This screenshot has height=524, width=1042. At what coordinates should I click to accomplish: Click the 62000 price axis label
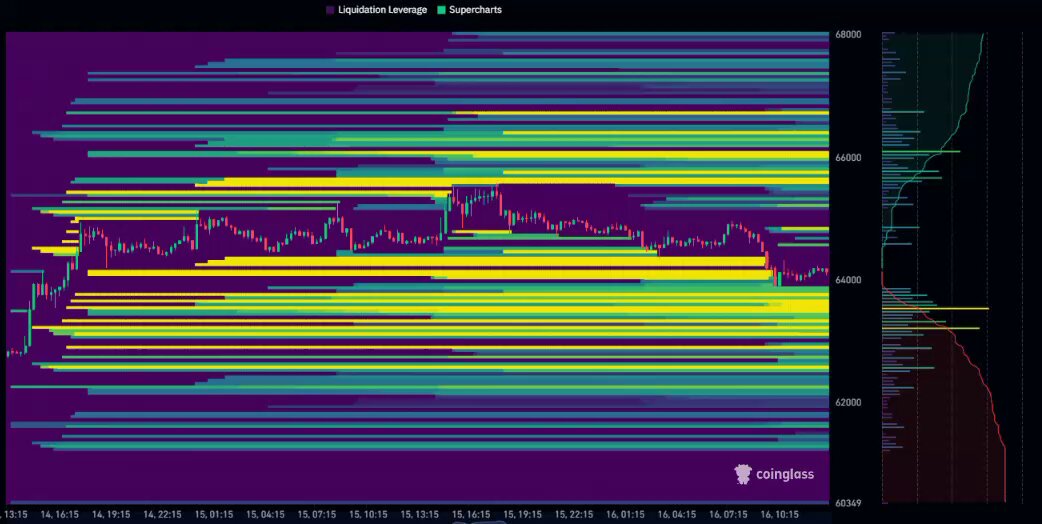pyautogui.click(x=848, y=402)
